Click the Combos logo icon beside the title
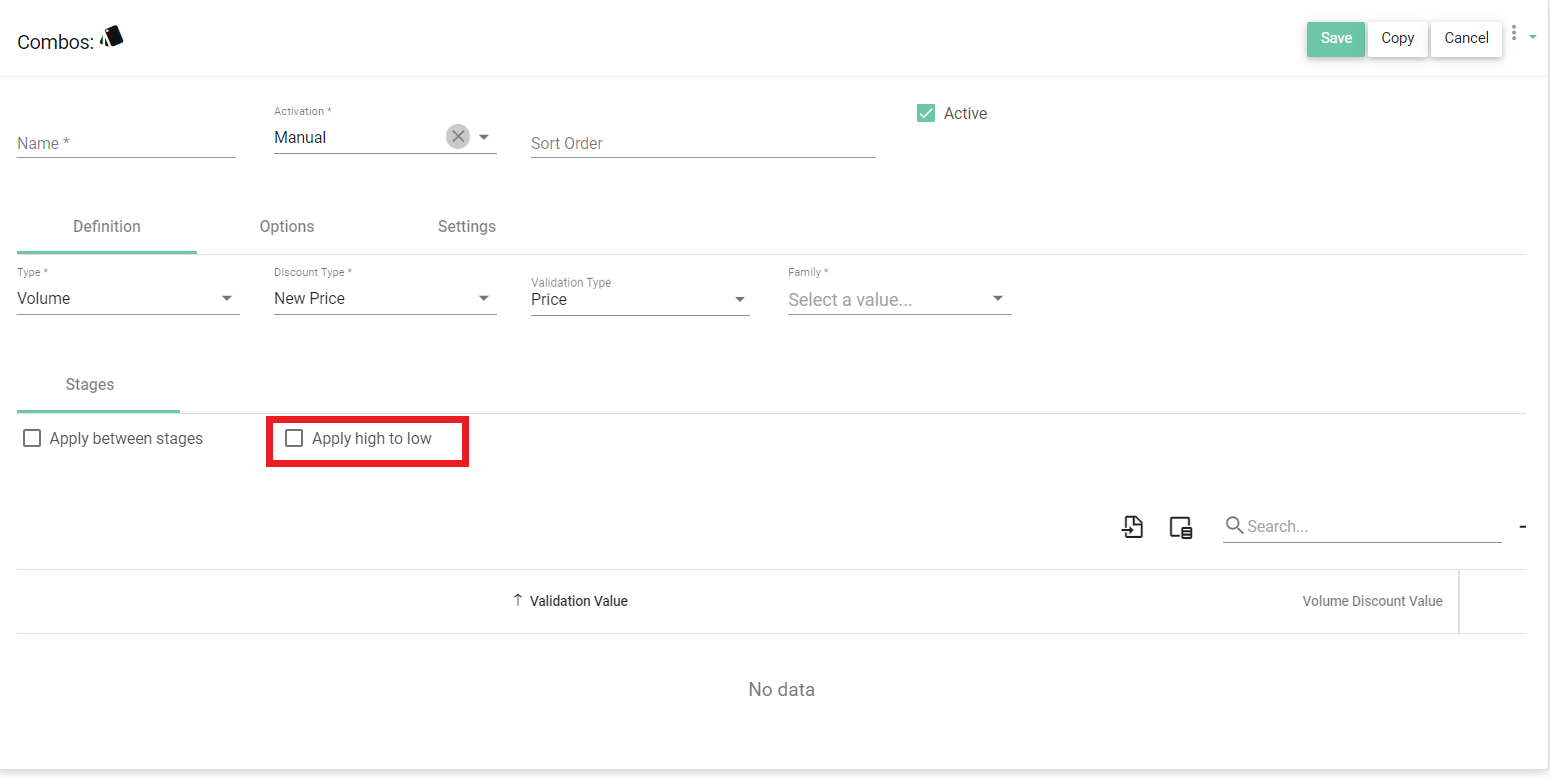1550x778 pixels. [x=112, y=37]
